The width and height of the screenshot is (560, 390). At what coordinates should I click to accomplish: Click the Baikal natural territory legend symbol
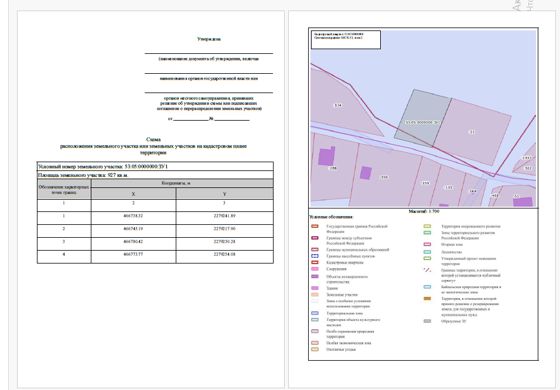(x=427, y=287)
